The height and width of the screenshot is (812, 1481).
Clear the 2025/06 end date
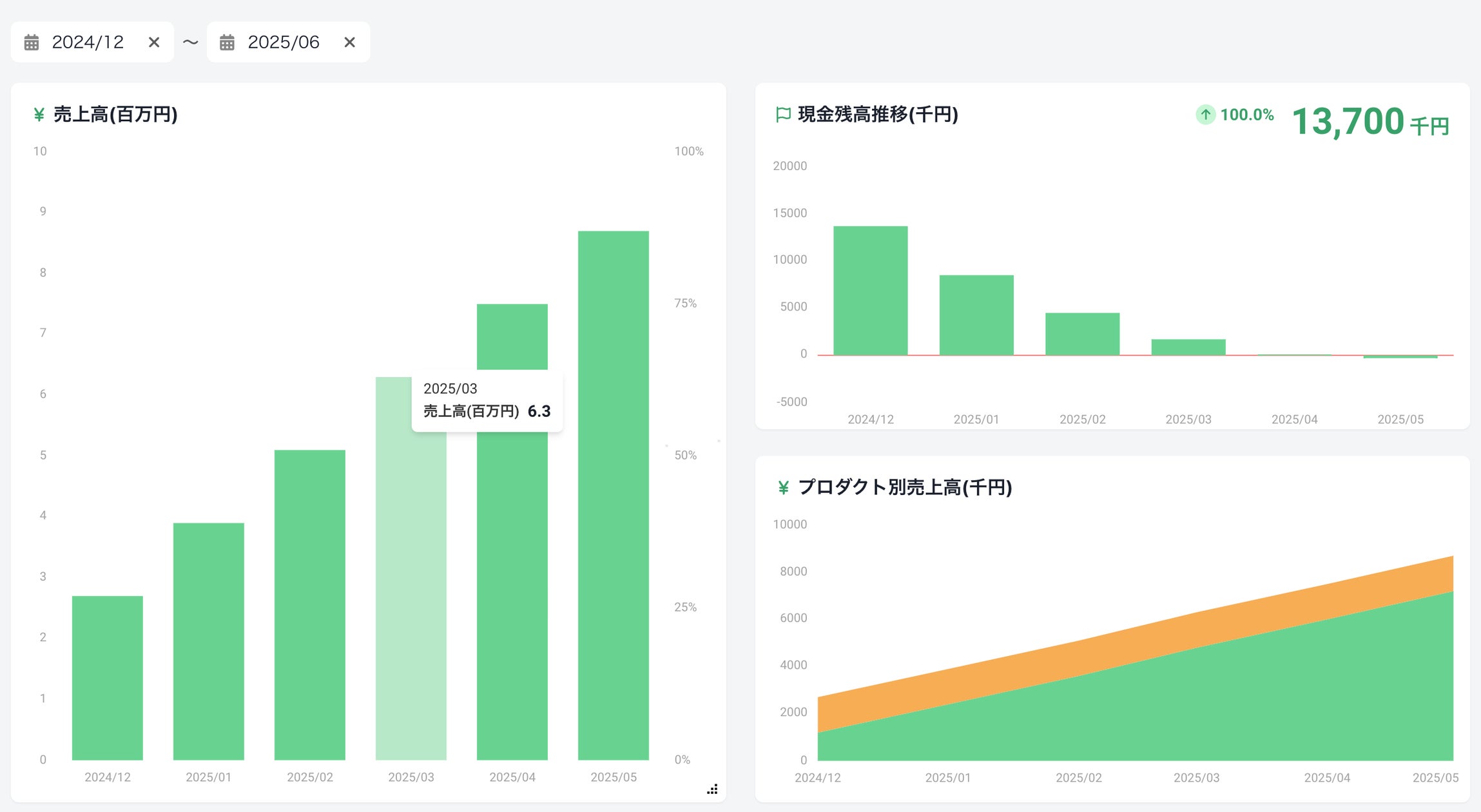click(x=350, y=43)
